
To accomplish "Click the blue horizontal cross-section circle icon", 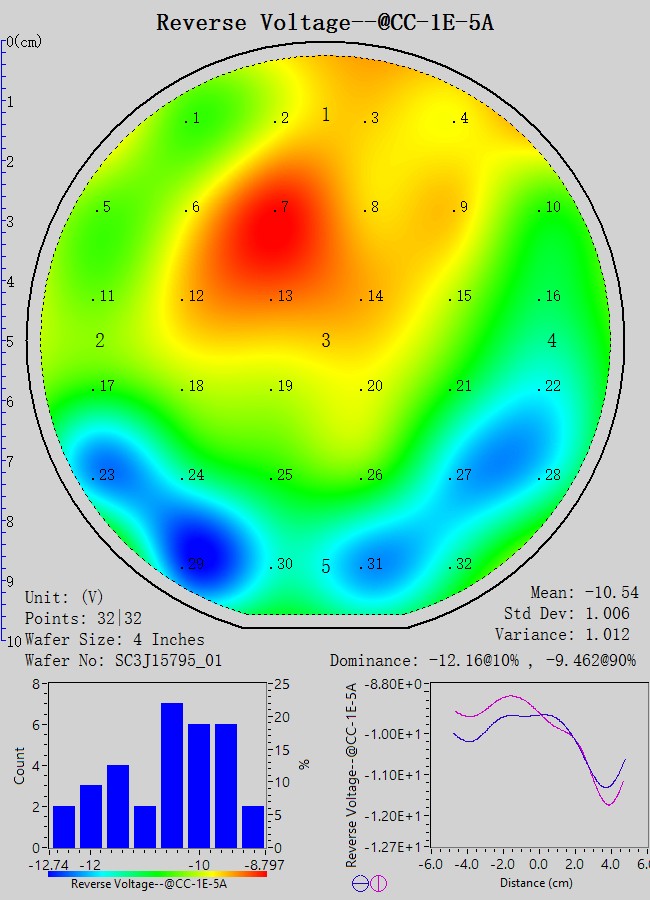I will [360, 883].
